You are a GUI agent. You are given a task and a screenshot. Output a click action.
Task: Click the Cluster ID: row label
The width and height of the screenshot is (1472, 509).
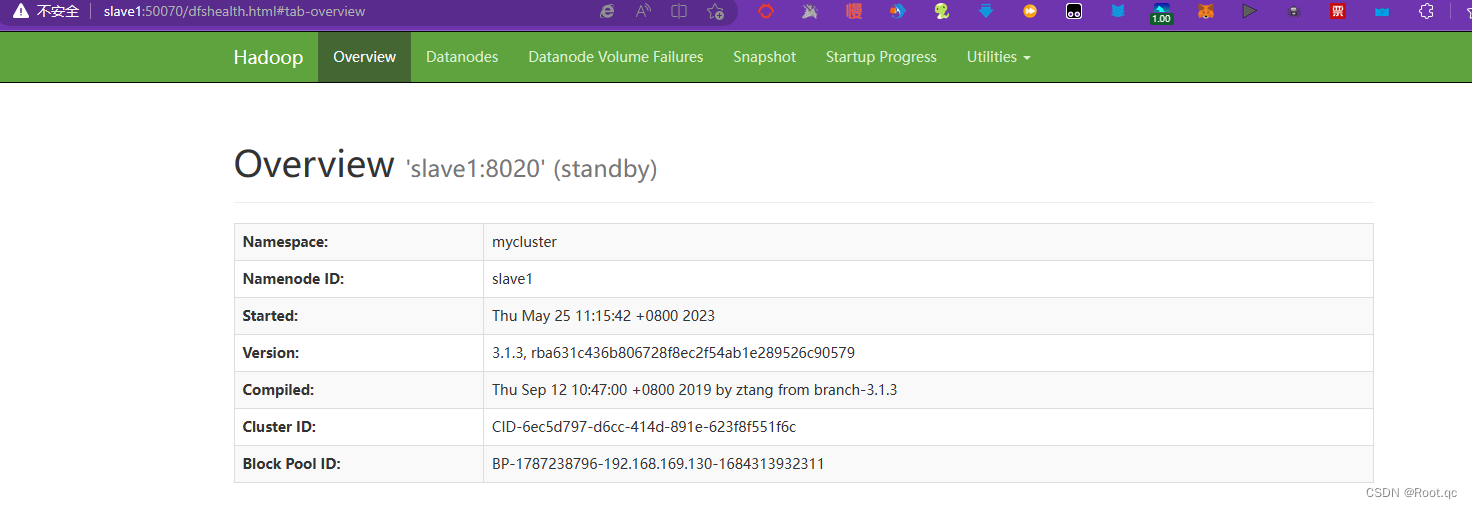point(279,427)
